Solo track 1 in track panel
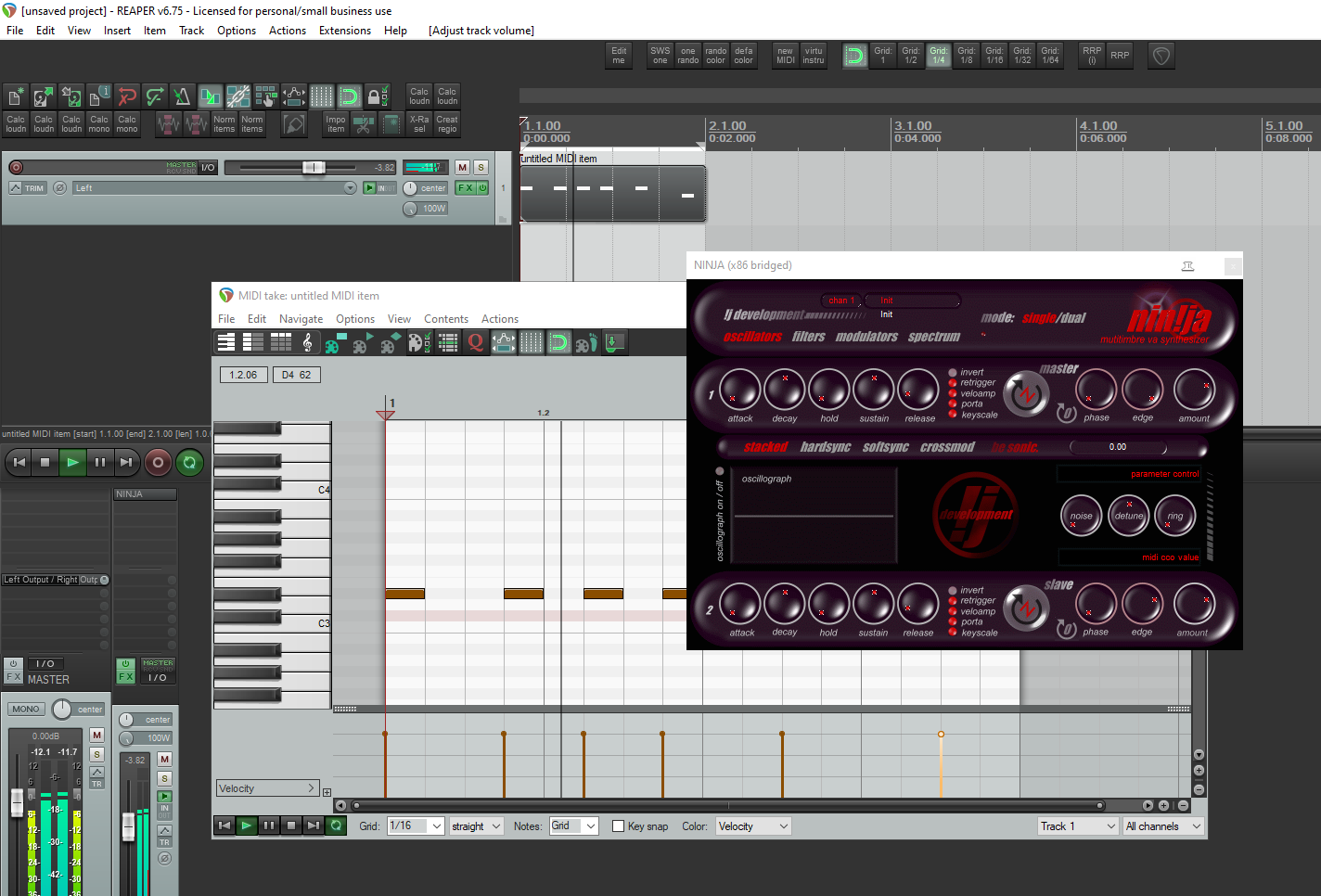Viewport: 1321px width, 896px height. coord(481,167)
